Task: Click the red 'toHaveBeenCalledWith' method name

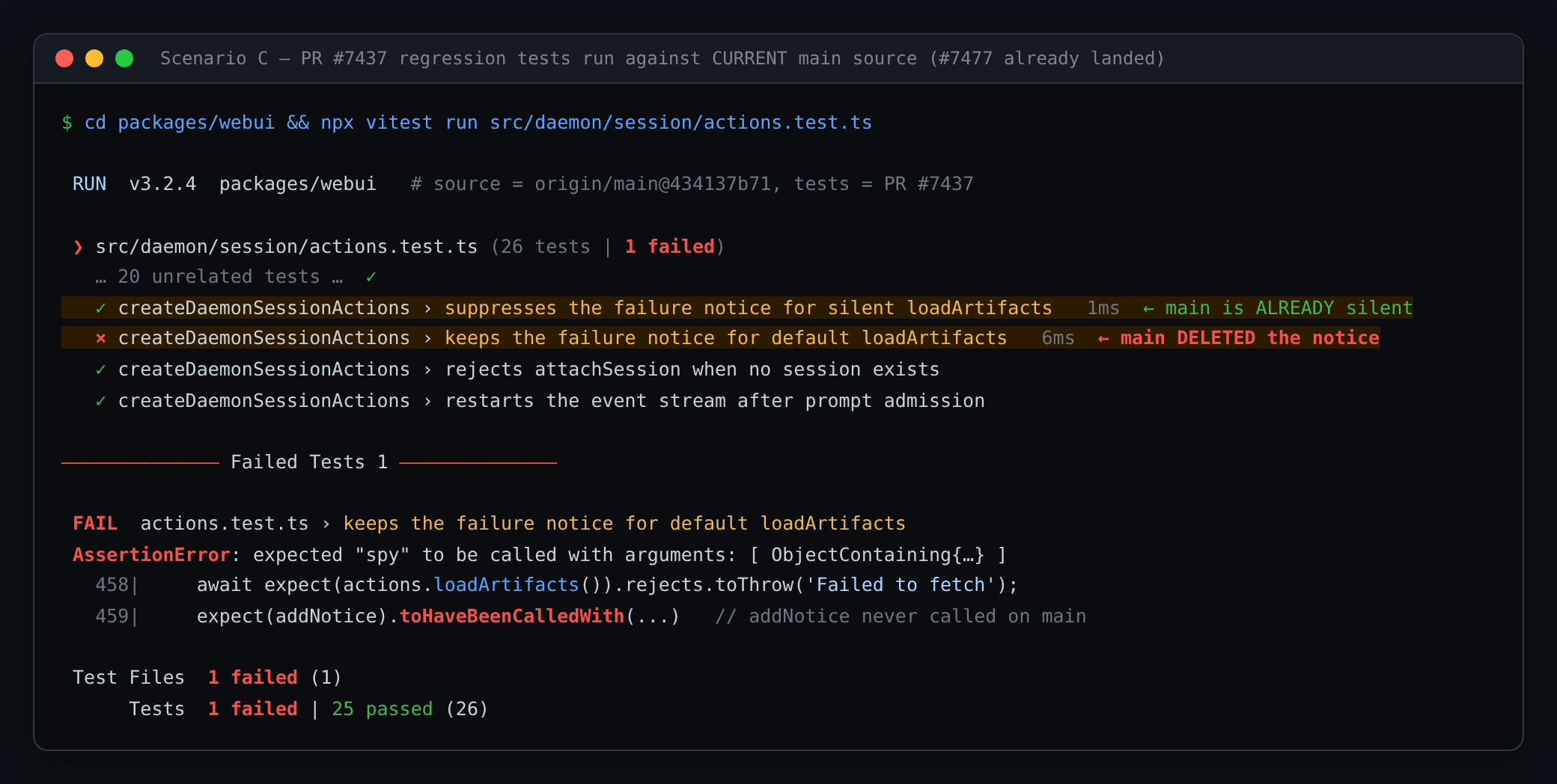Action: 512,616
